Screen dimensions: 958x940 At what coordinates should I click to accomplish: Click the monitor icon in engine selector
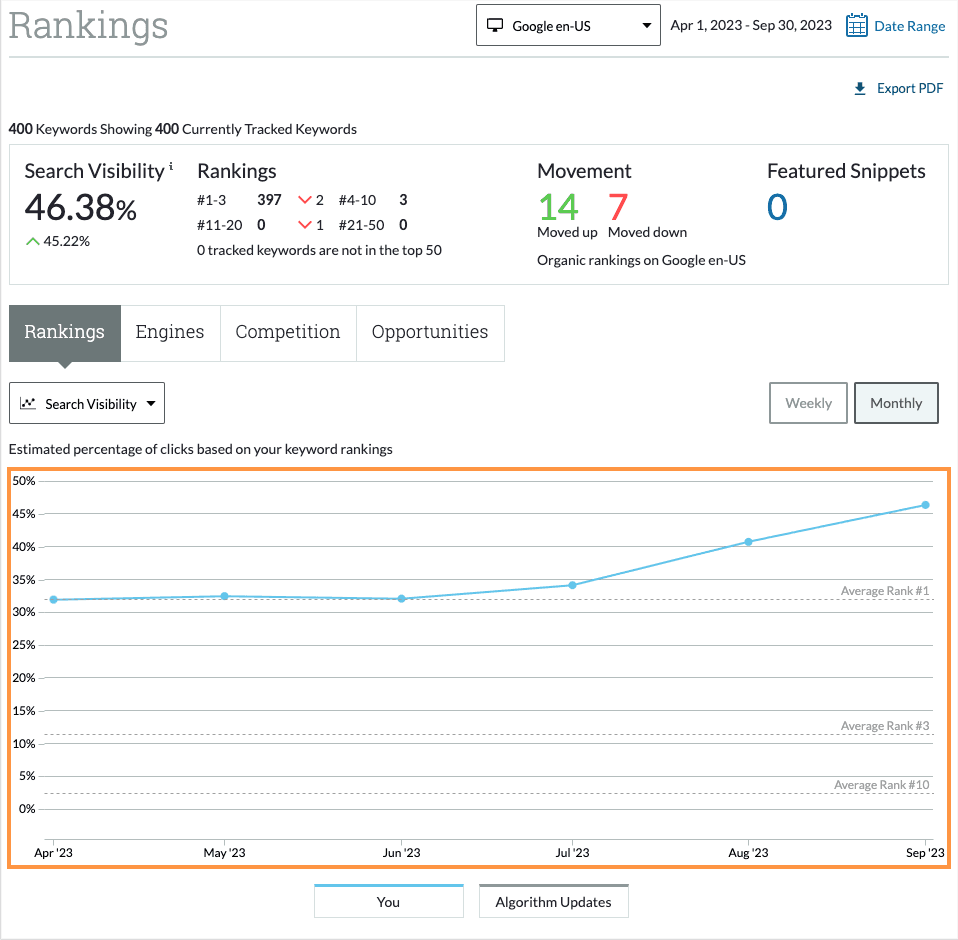point(494,26)
